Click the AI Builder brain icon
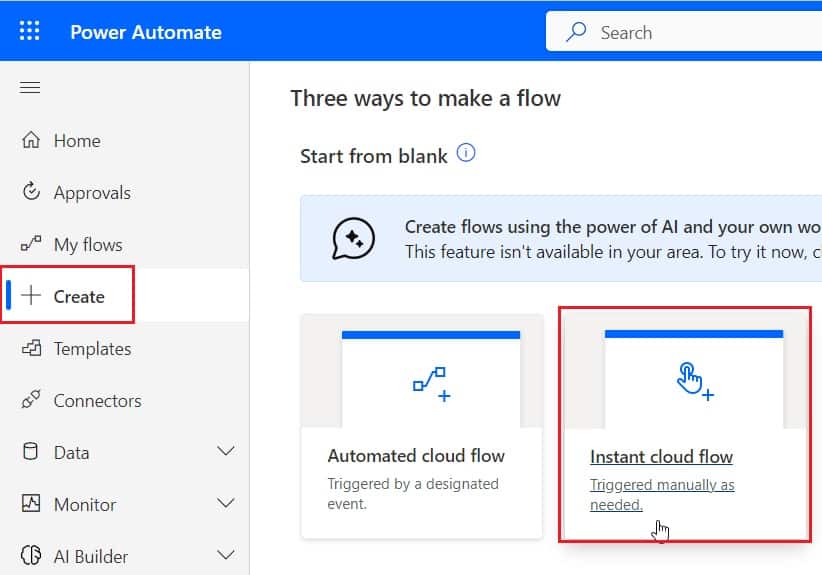Viewport: 822px width, 575px height. [31, 555]
